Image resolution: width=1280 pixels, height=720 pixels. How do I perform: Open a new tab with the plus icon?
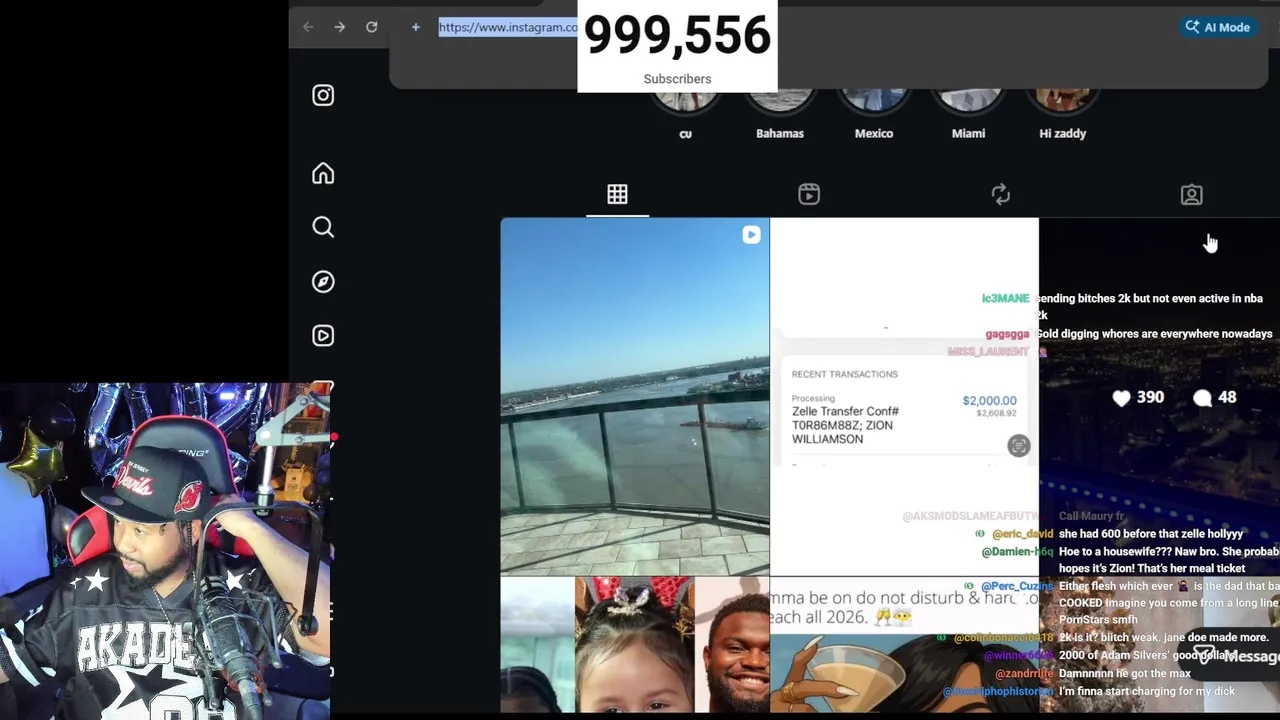point(416,27)
